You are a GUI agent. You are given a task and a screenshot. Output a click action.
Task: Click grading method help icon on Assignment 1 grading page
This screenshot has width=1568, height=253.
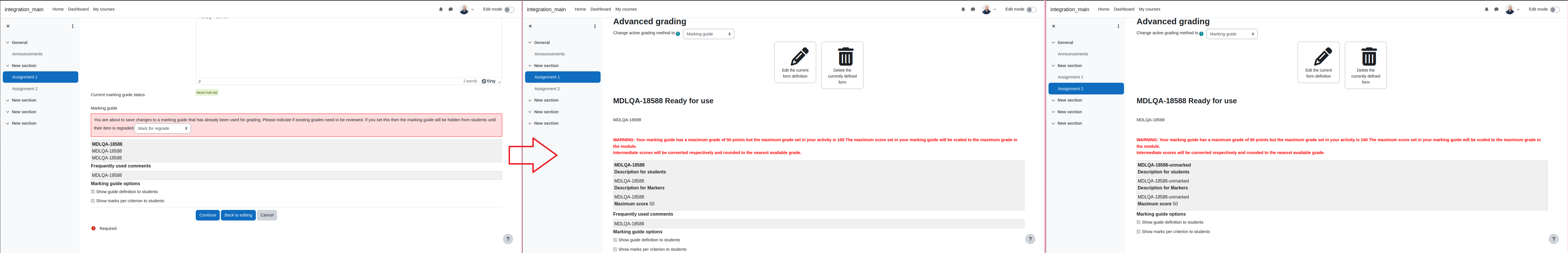coord(678,34)
